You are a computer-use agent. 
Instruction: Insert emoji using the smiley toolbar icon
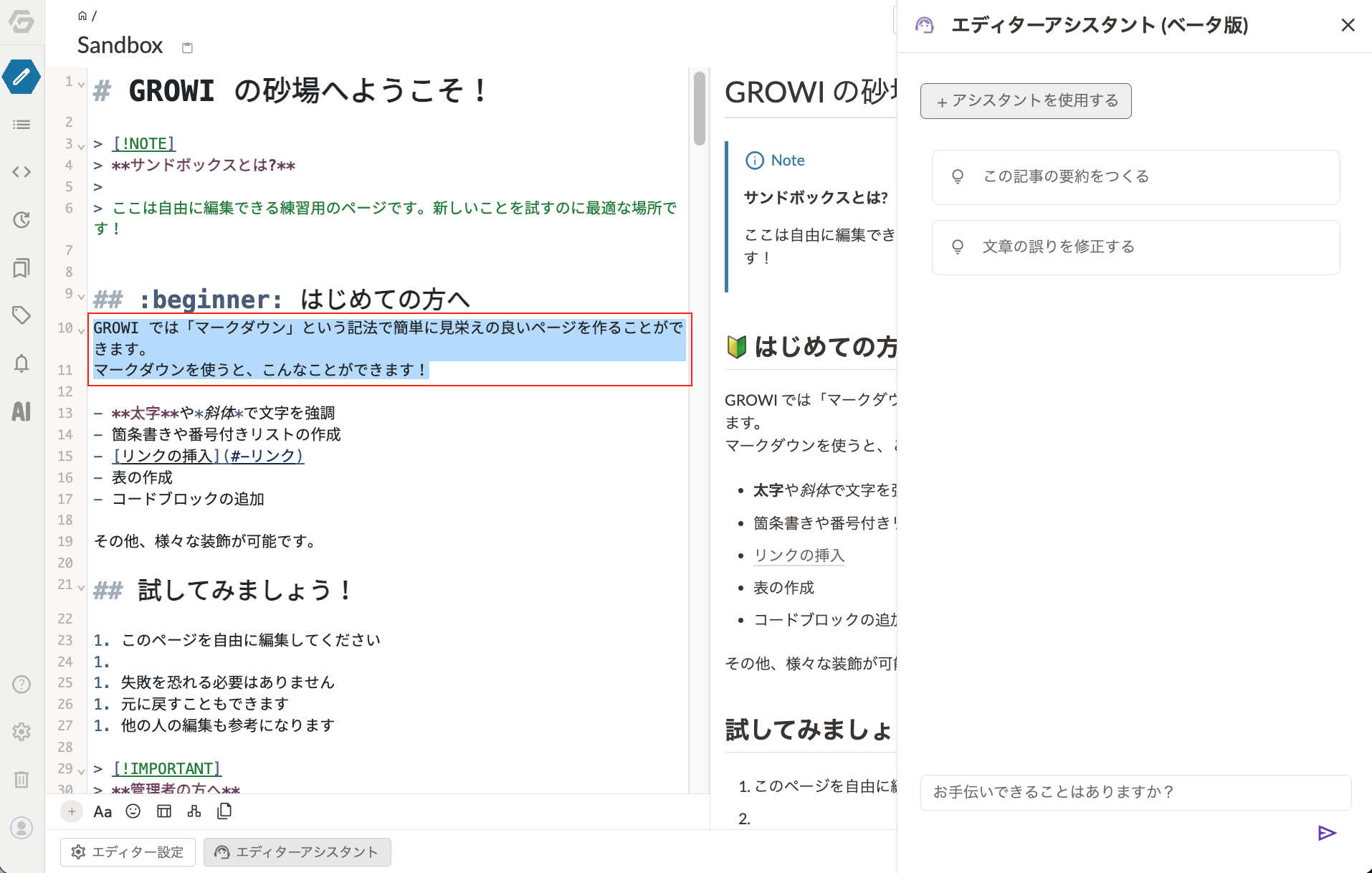pyautogui.click(x=133, y=811)
